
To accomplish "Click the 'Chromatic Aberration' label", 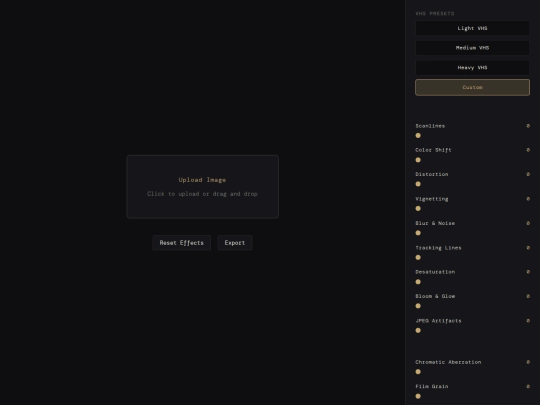I will coord(448,362).
